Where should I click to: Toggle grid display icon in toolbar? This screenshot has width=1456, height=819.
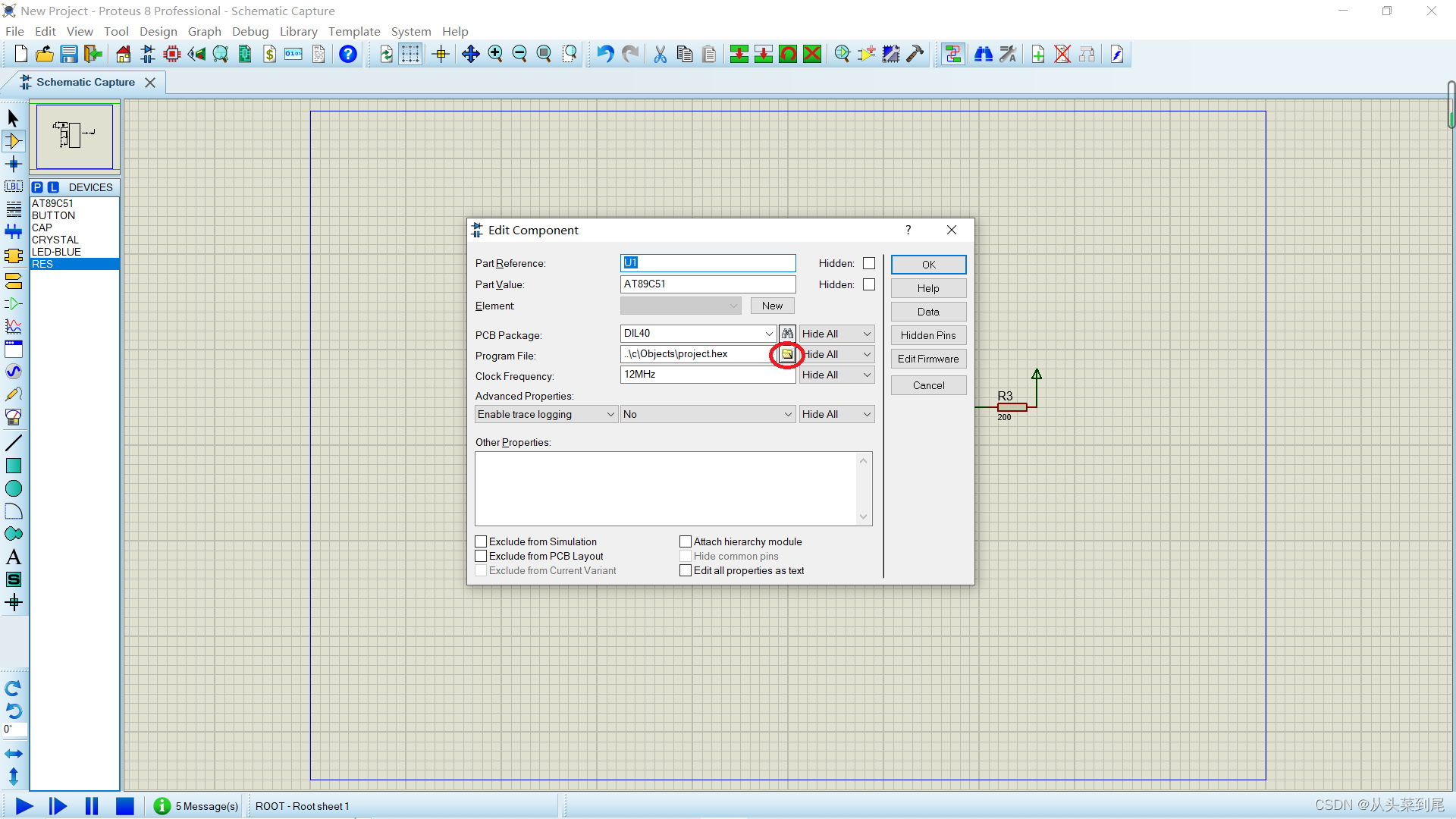click(x=410, y=54)
